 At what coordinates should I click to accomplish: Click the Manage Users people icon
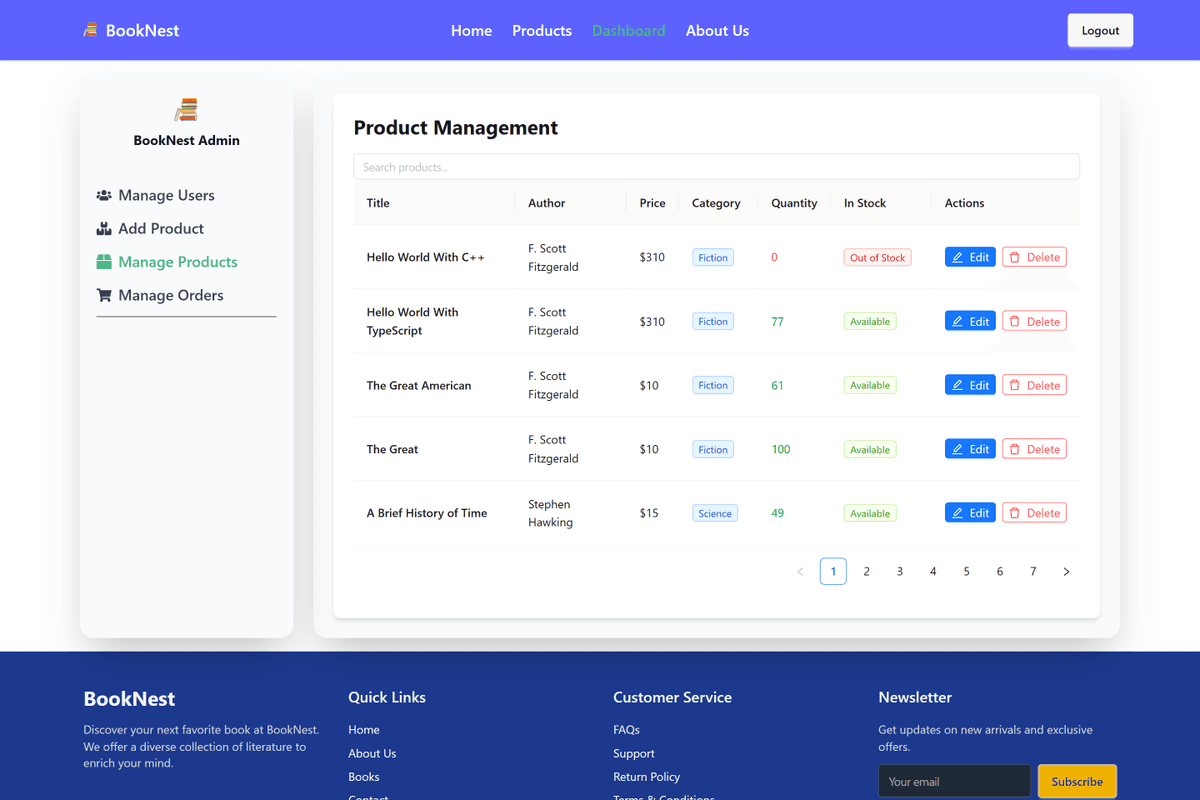[x=104, y=196]
